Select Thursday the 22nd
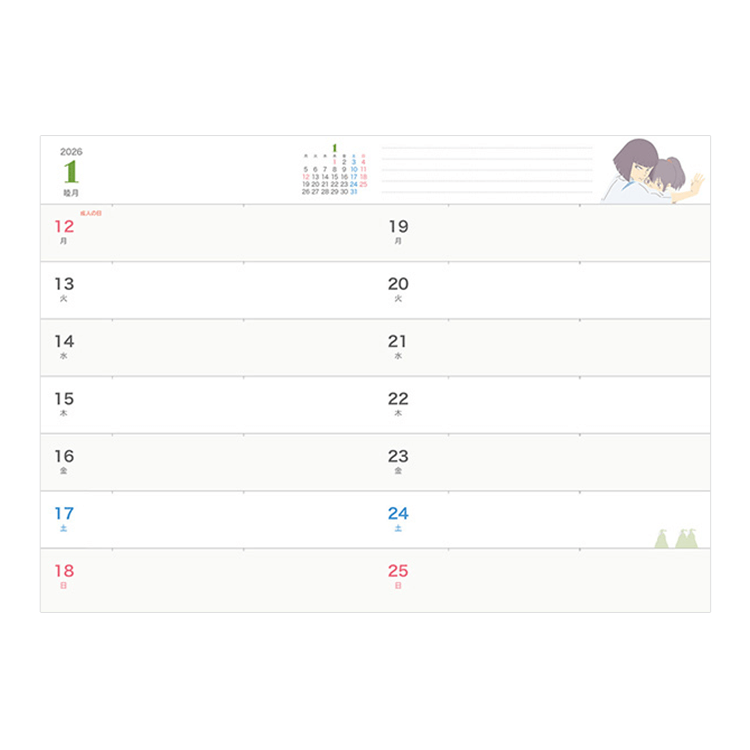Viewport: 750px width, 750px height. pyautogui.click(x=398, y=399)
